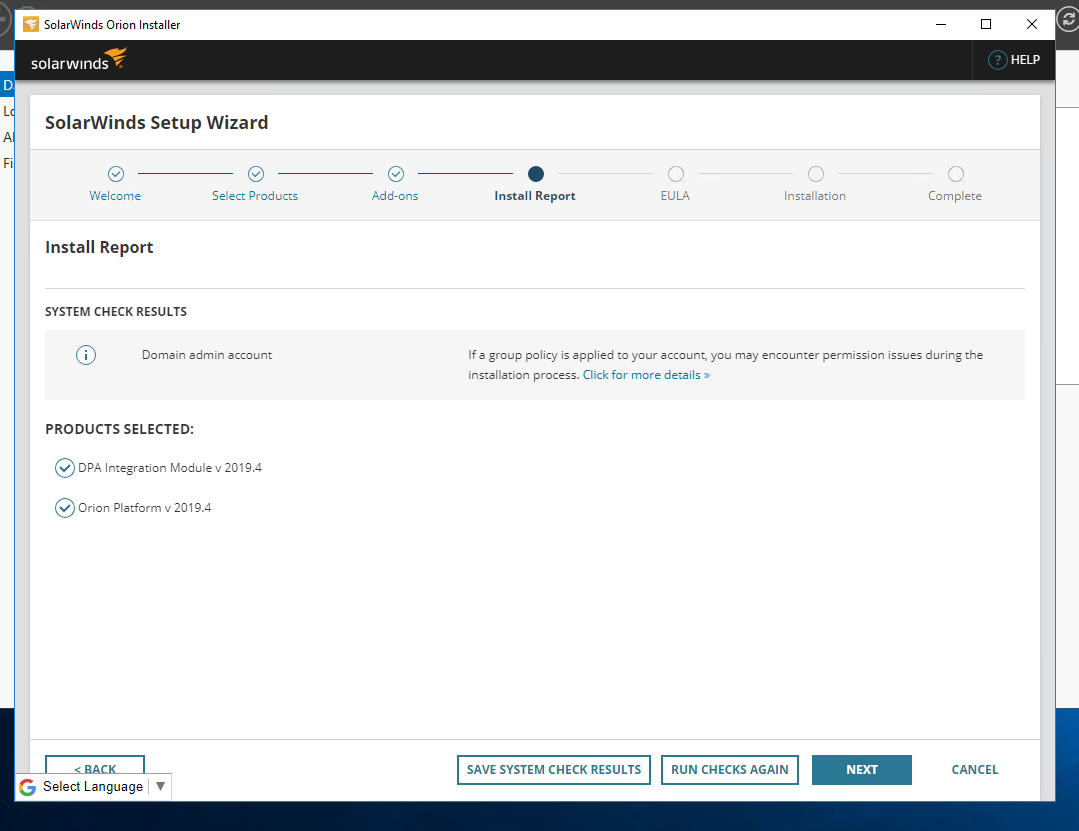Go to the Add-ons step label
Viewport: 1079px width, 831px height.
pos(395,196)
